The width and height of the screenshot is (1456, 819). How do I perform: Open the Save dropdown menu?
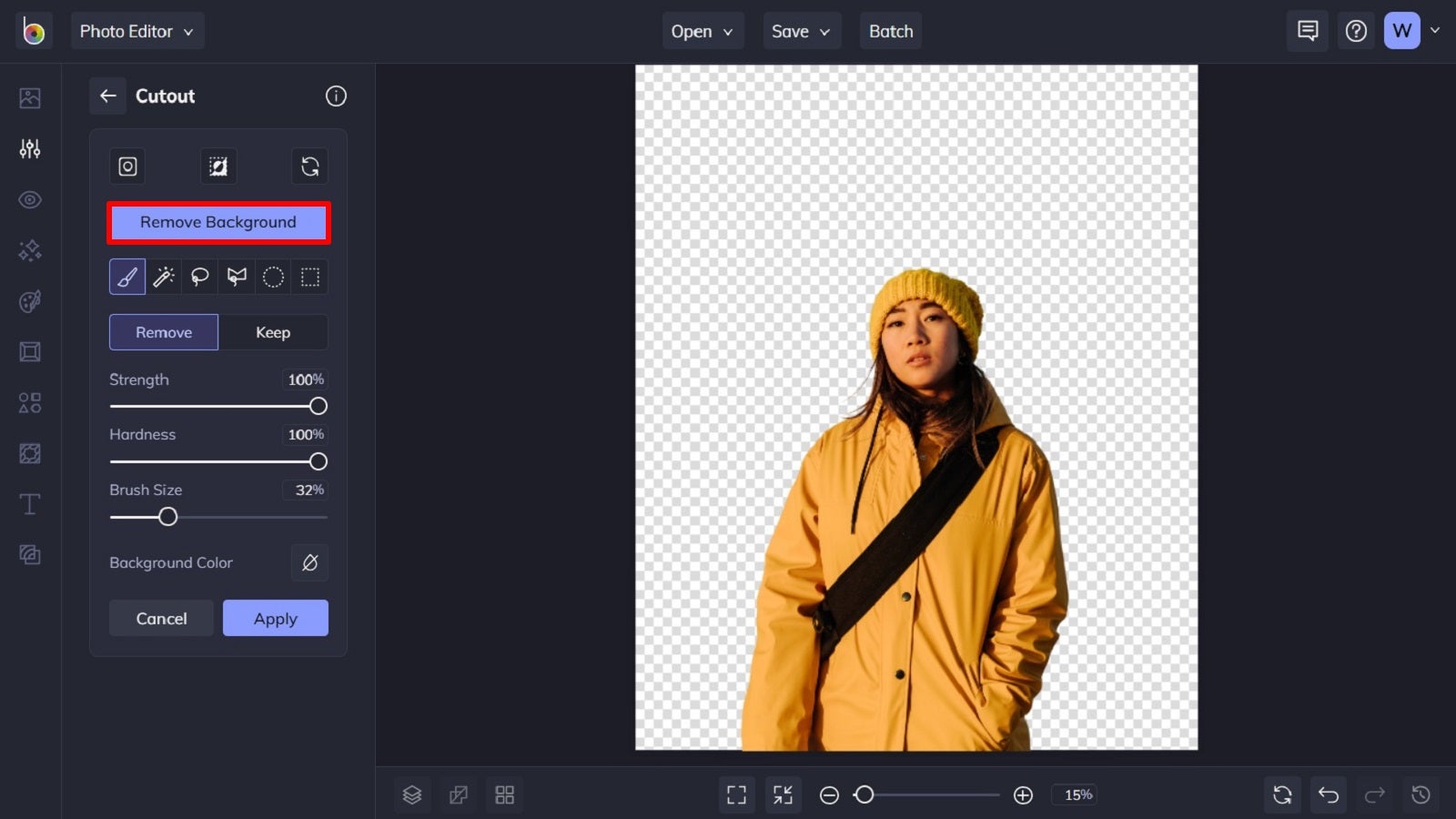(801, 30)
